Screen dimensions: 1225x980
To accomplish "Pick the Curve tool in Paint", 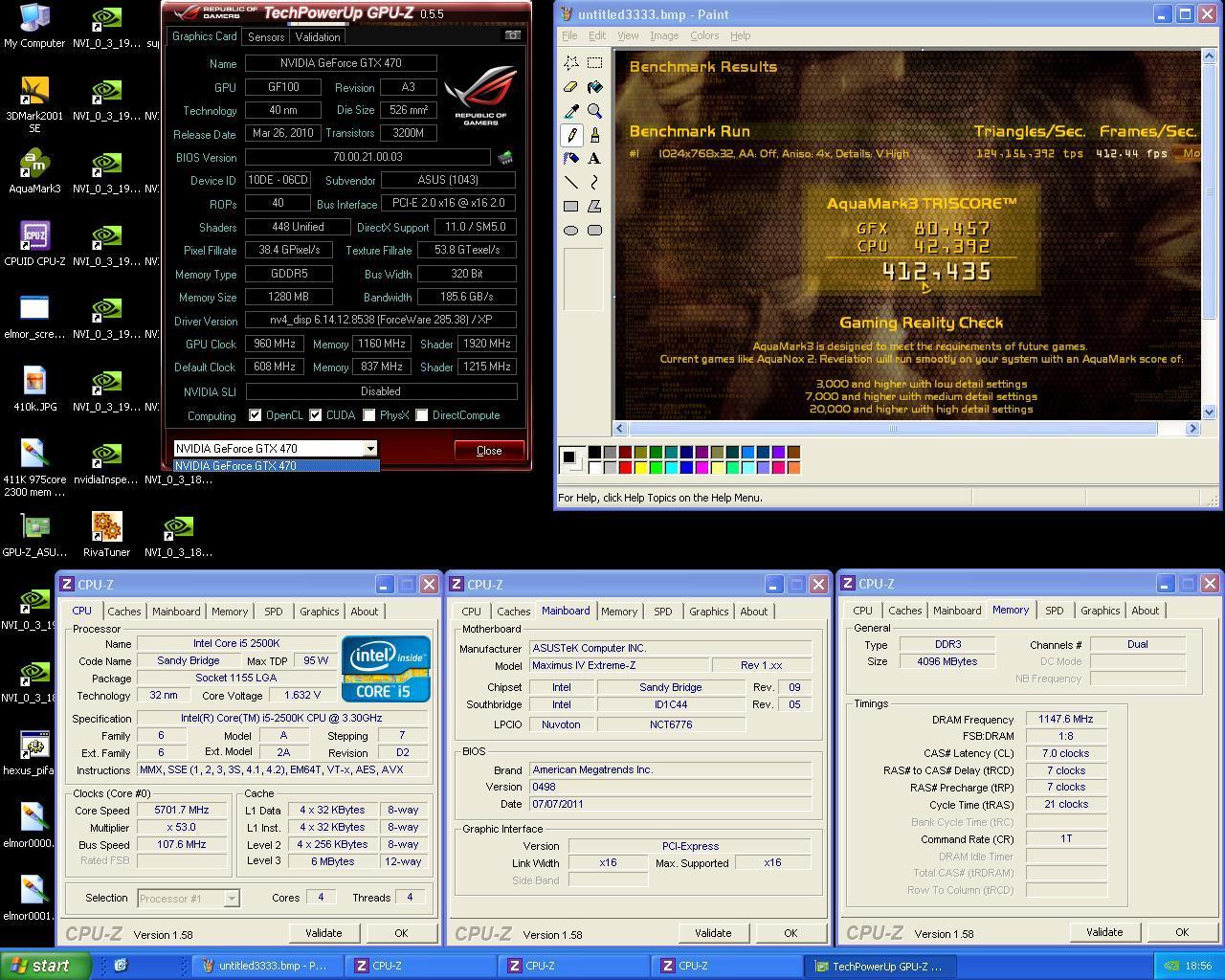I will [x=594, y=182].
